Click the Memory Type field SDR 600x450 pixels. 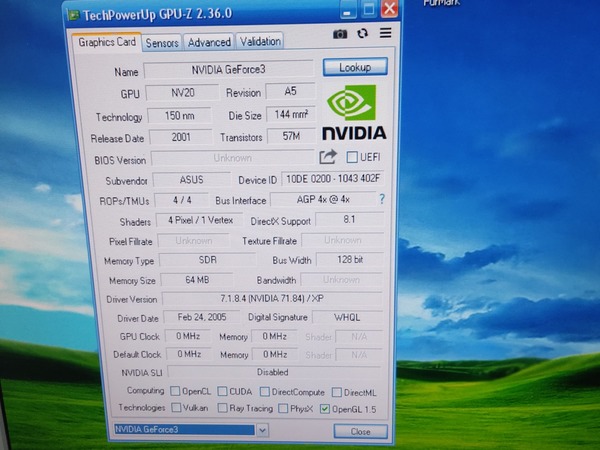(x=207, y=260)
